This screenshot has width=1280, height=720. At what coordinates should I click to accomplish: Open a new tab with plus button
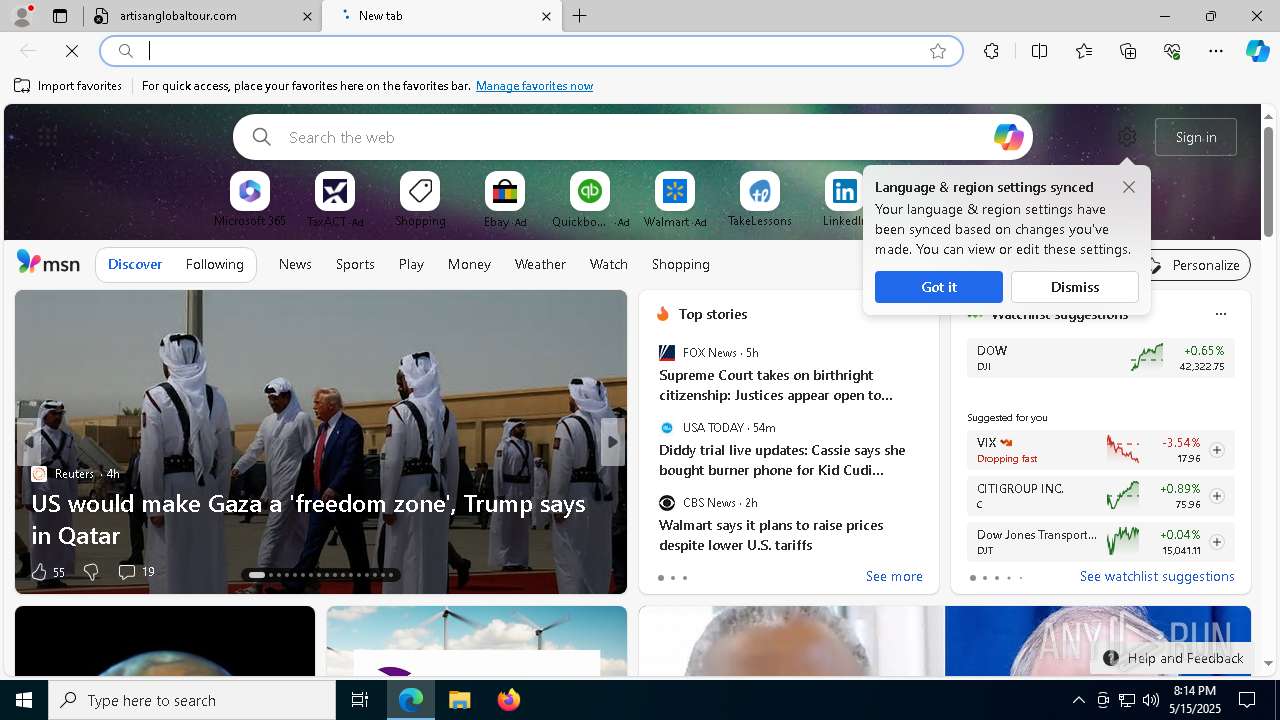(x=580, y=16)
